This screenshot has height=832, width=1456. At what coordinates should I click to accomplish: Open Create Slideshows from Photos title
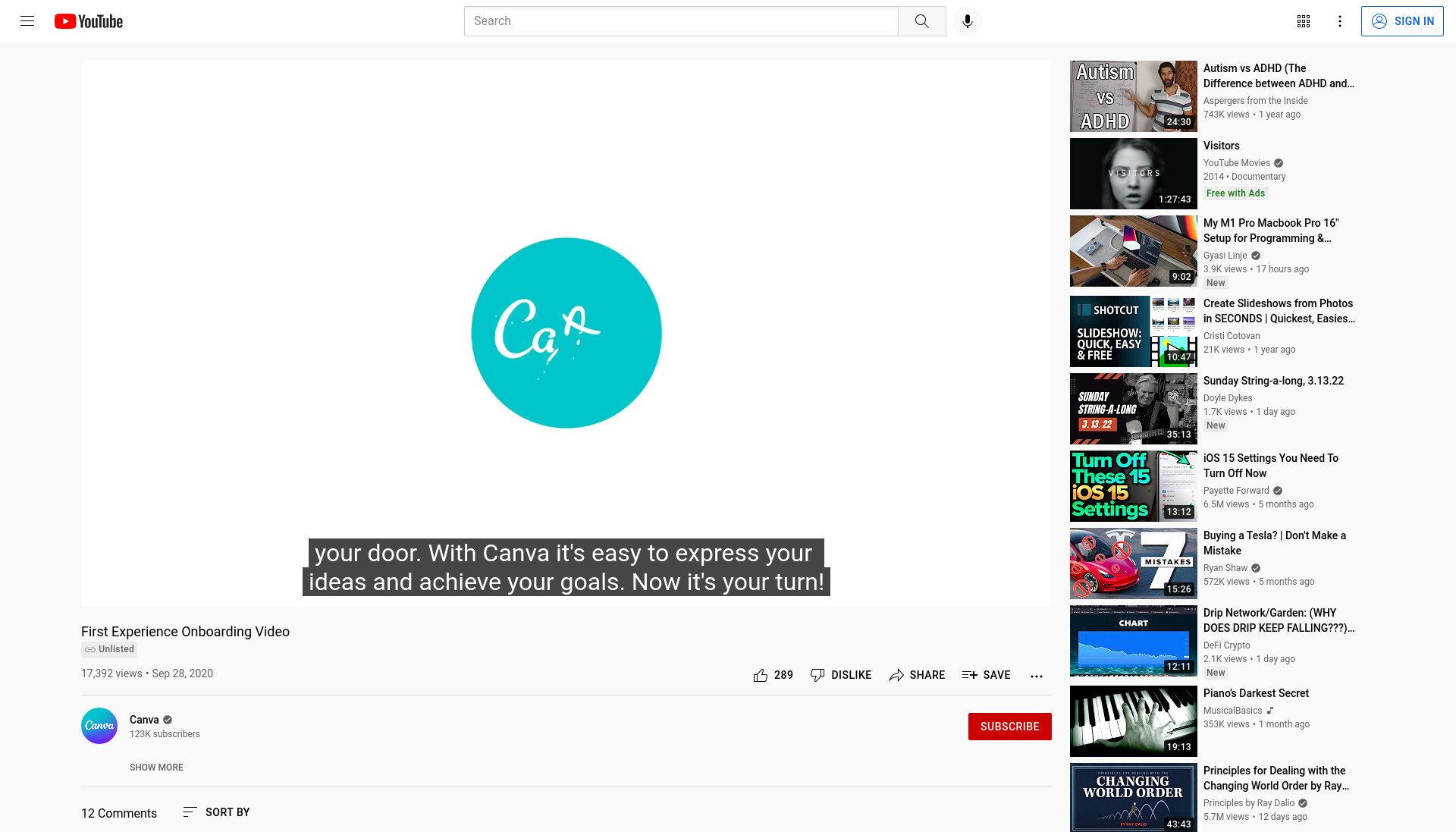point(1279,311)
